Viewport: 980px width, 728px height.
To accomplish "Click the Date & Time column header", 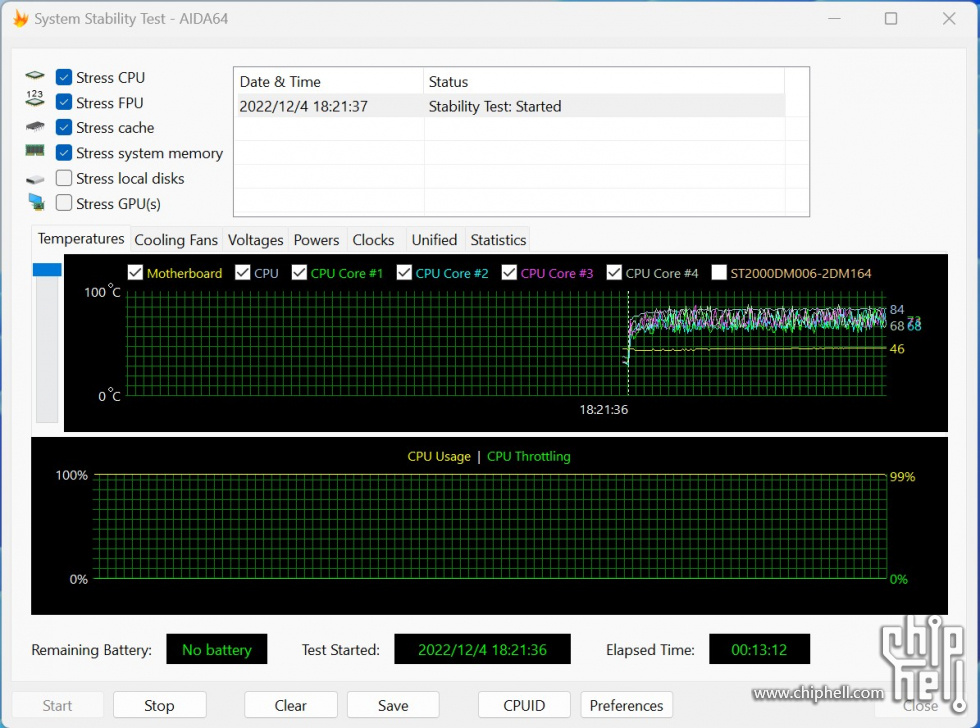I will point(329,82).
